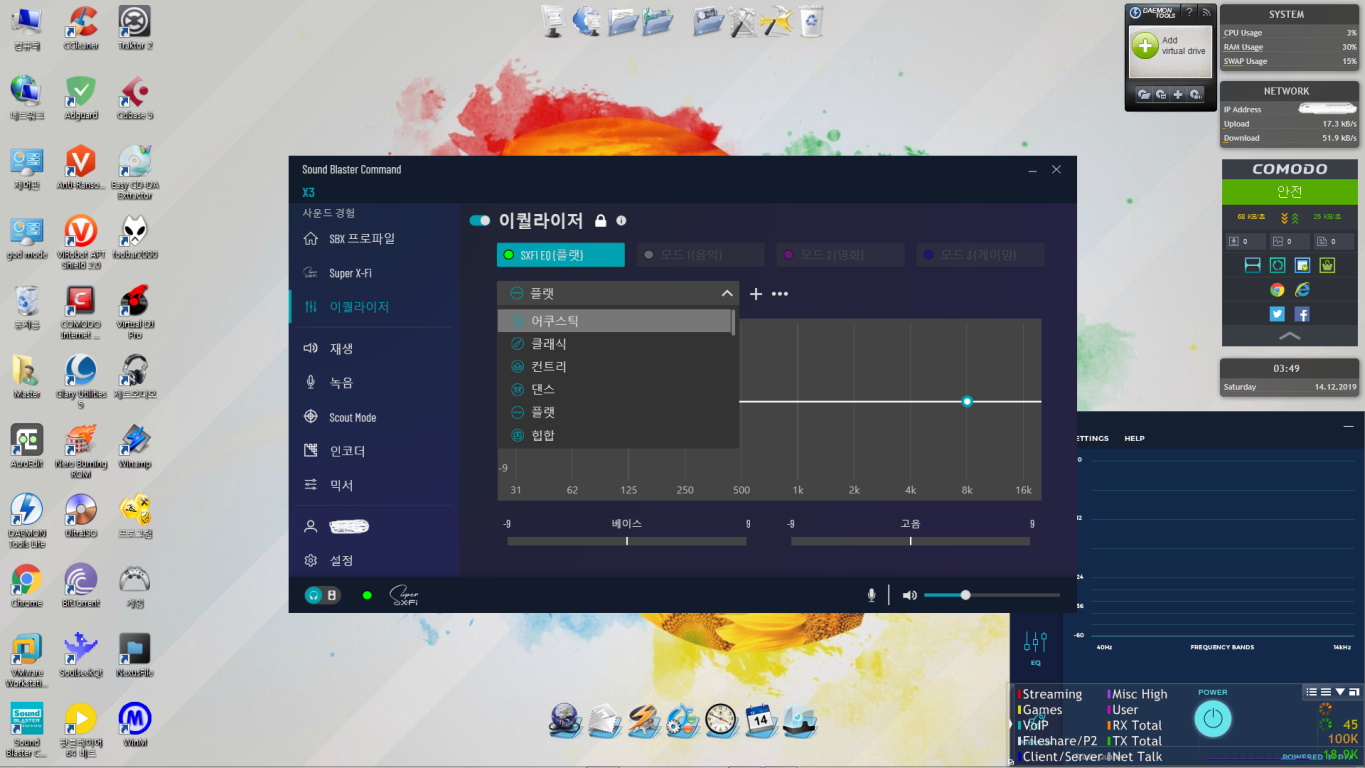
Task: Choose the 댄스 preset
Action: tap(614, 389)
